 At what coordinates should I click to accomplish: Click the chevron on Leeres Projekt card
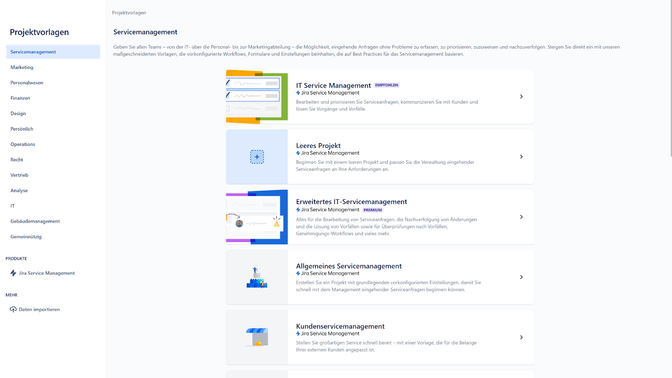point(522,157)
